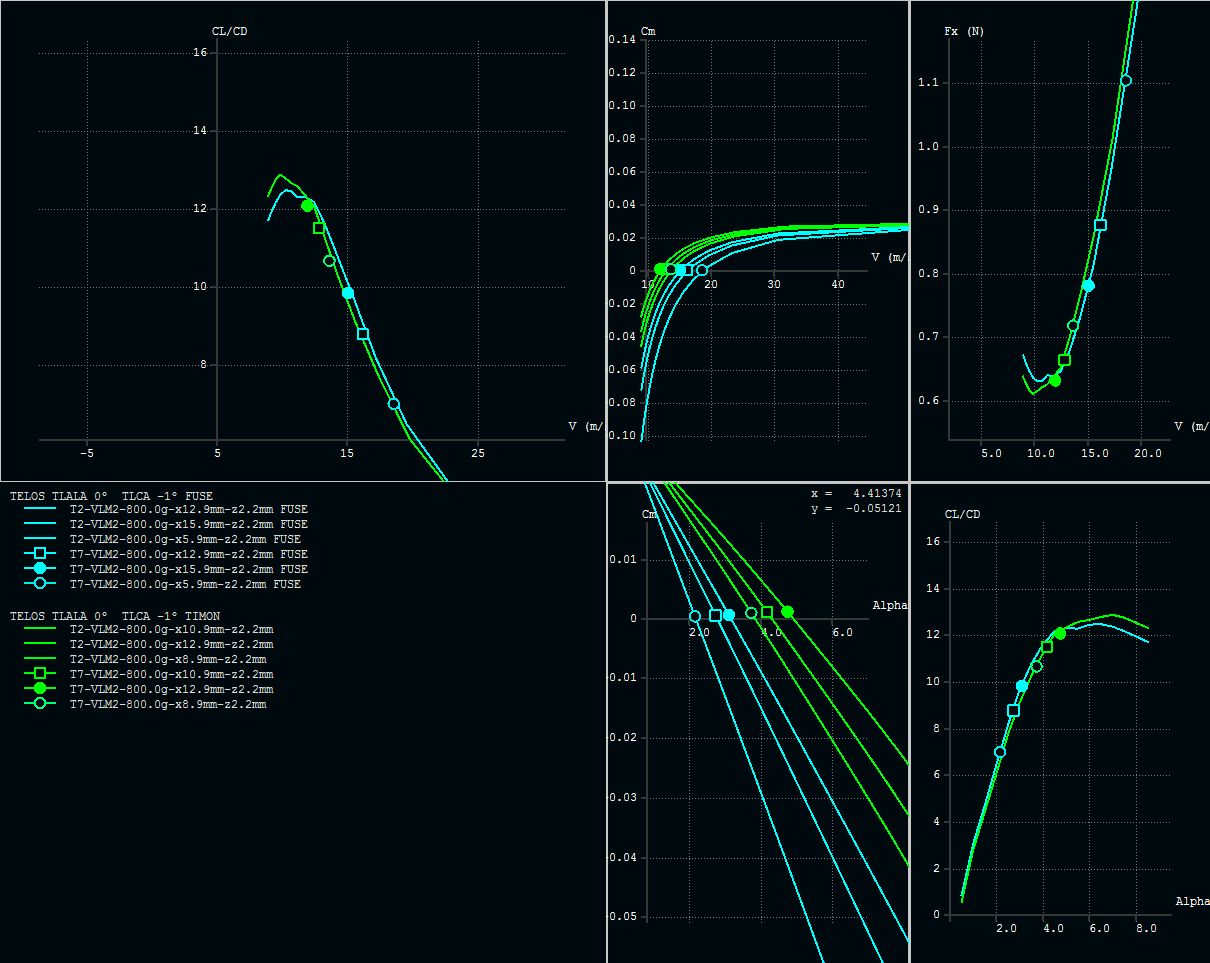
Task: Click legend entry T2-VLM2-800.0g-x8.9mm-z2.2mm
Action: [168, 660]
